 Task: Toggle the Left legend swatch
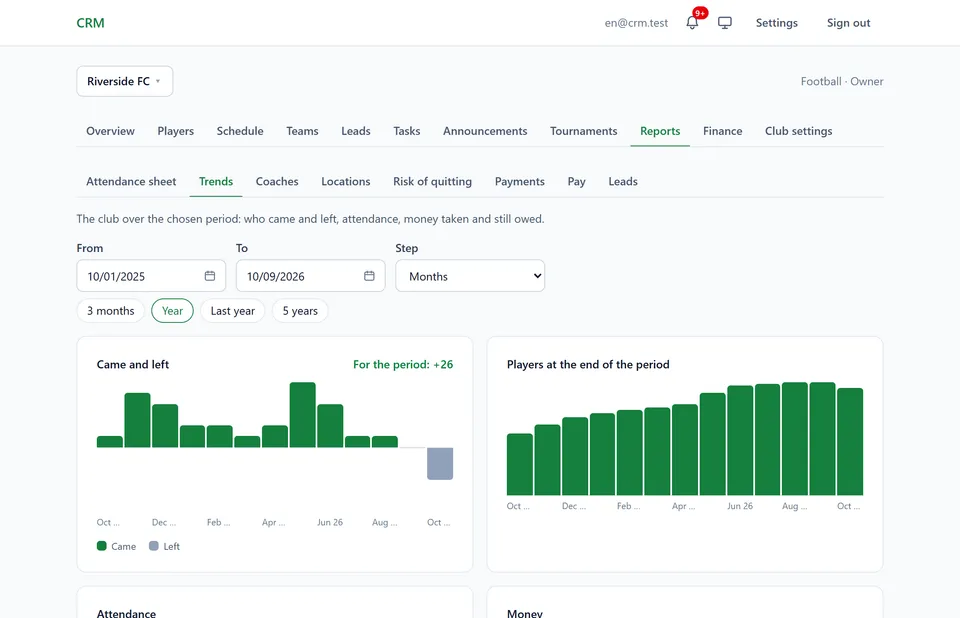pyautogui.click(x=154, y=546)
